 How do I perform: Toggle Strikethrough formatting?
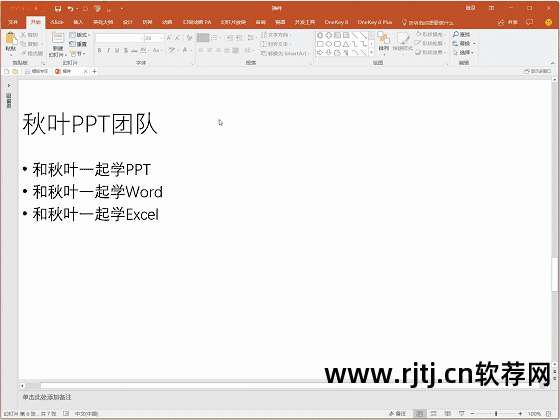point(134,51)
